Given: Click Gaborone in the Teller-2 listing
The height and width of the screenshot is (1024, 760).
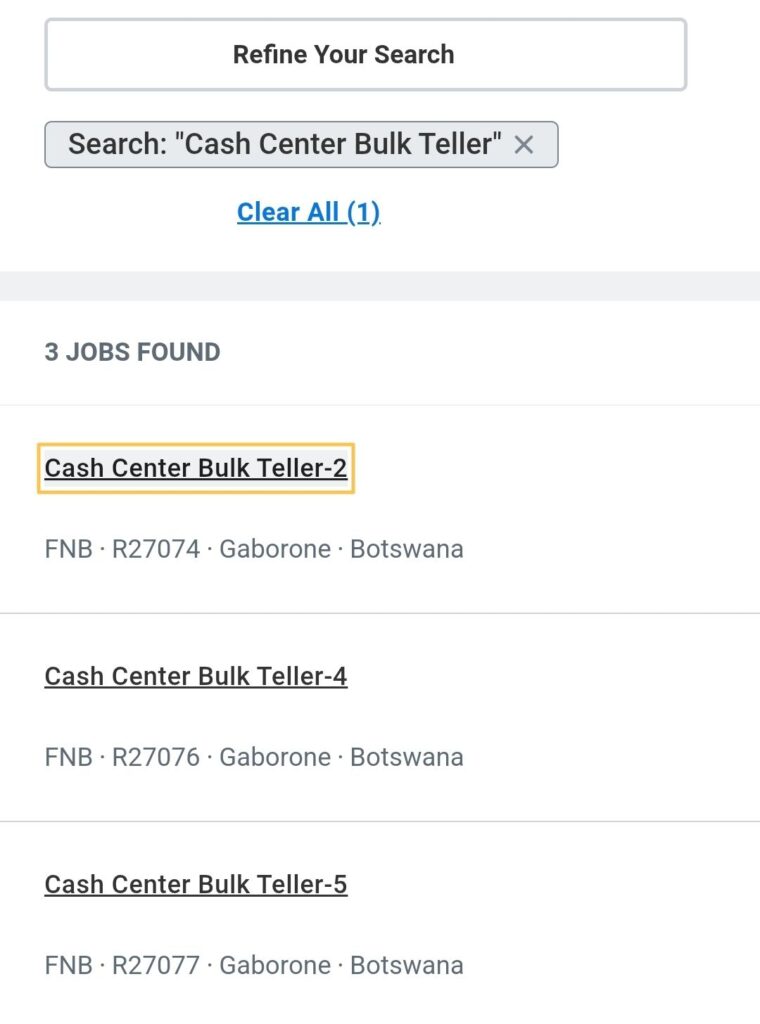Looking at the screenshot, I should point(275,549).
